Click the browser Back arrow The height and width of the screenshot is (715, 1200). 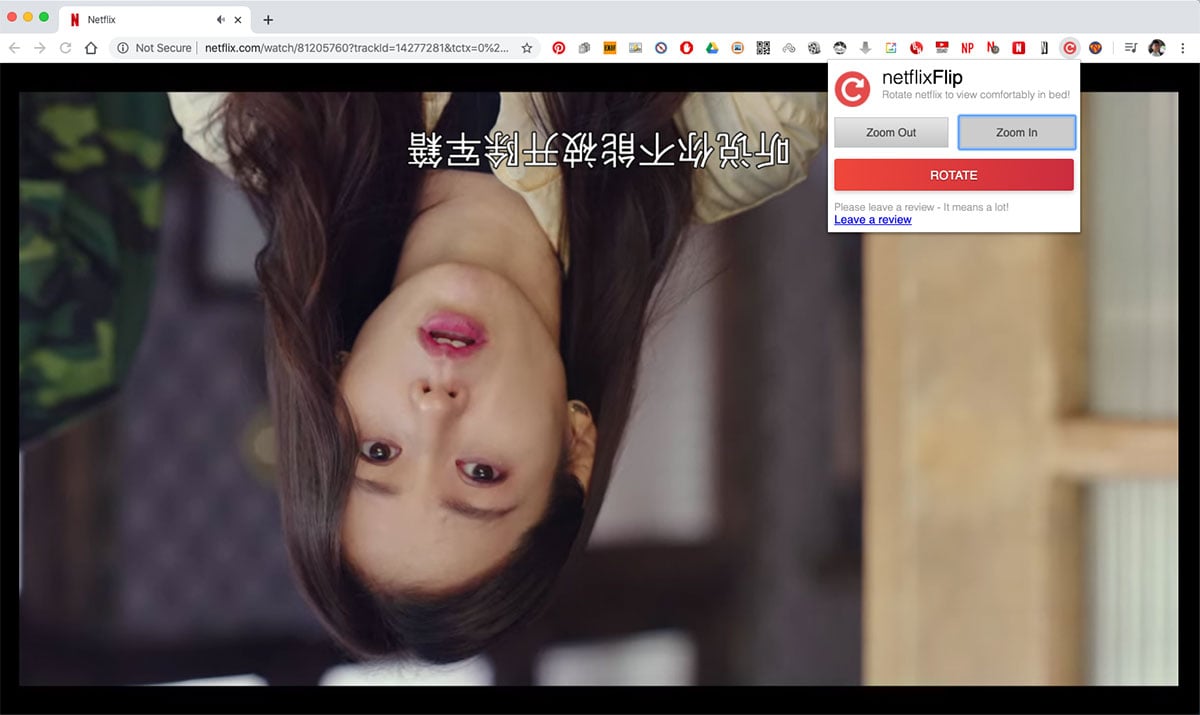pyautogui.click(x=15, y=47)
